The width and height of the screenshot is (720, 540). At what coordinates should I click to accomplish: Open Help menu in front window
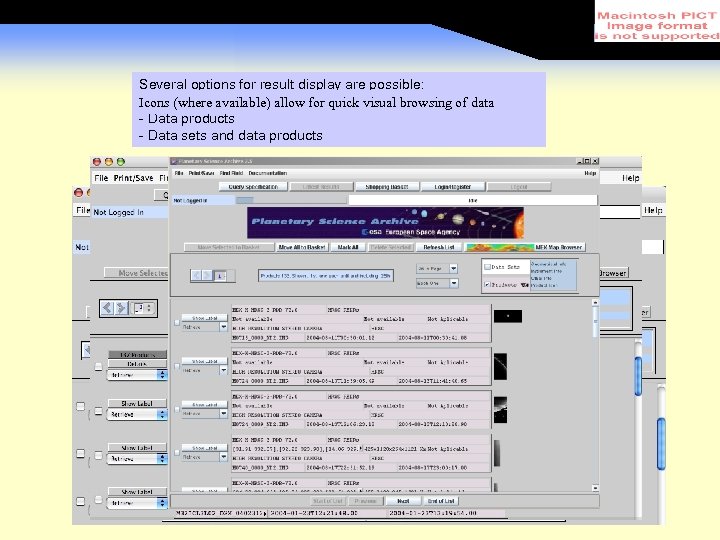(x=590, y=173)
